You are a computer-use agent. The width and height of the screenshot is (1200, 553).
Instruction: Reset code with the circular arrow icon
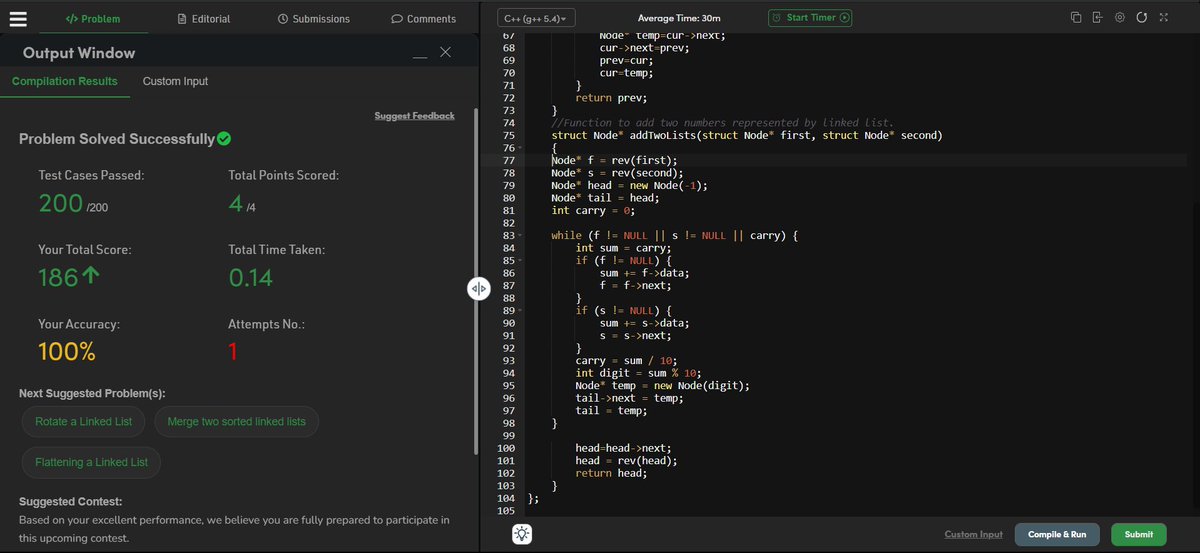(1141, 17)
